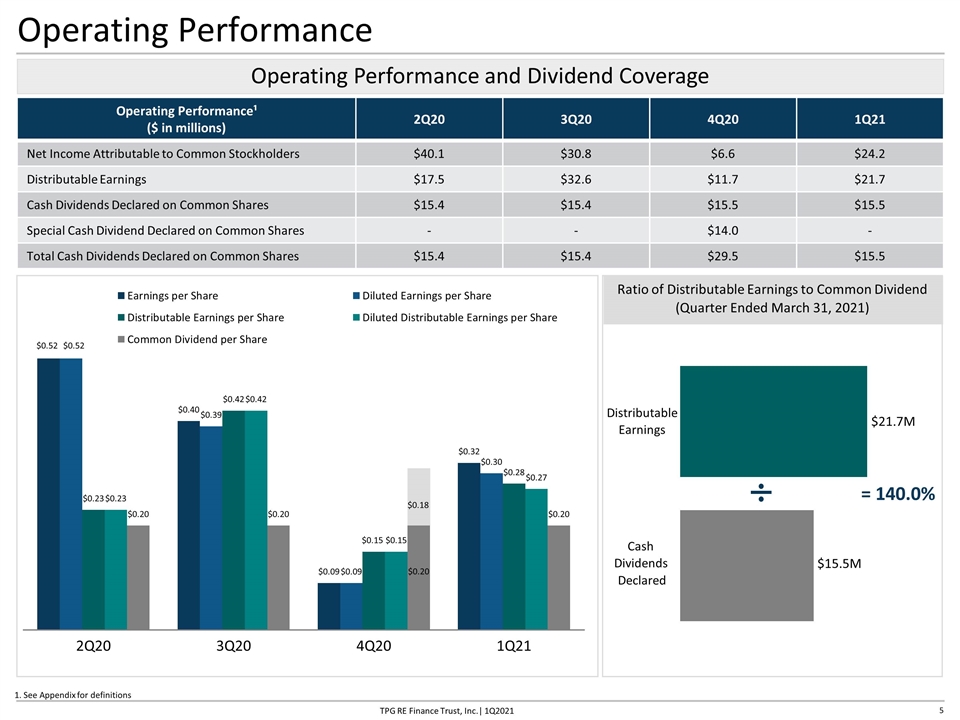The width and height of the screenshot is (960, 720).
Task: Click the $21.7M label beside the green bar
Action: [893, 421]
